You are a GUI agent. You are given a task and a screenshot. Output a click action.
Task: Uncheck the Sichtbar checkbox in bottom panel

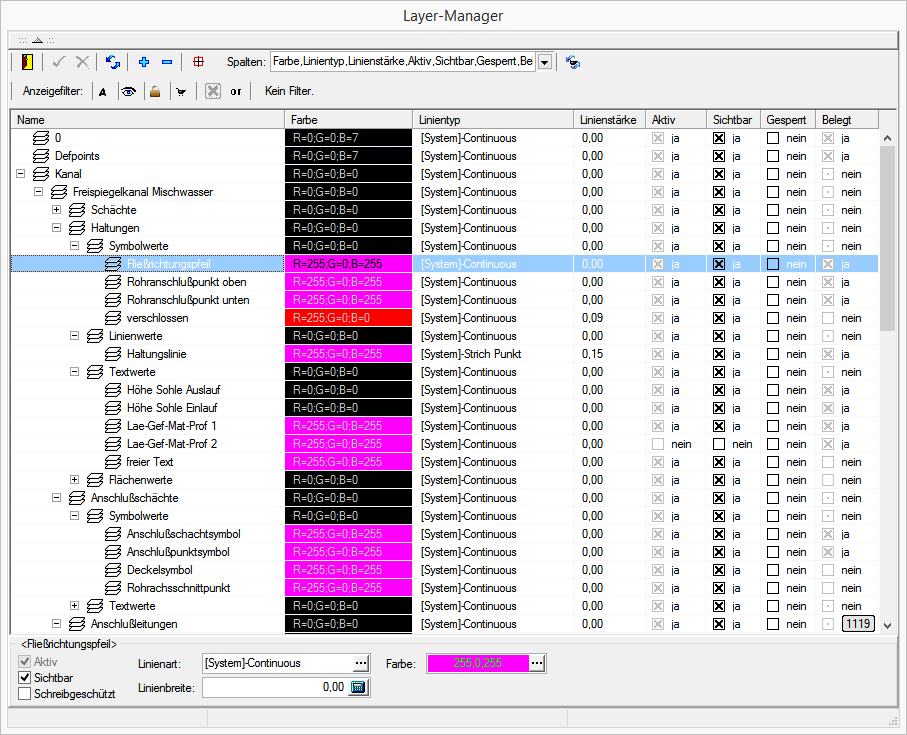pos(25,677)
